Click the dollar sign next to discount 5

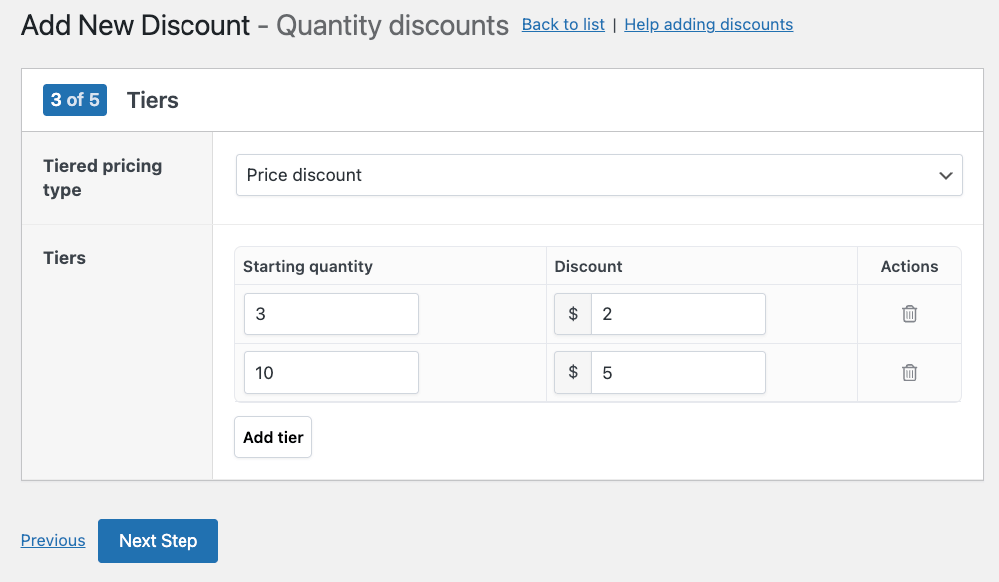tap(572, 371)
